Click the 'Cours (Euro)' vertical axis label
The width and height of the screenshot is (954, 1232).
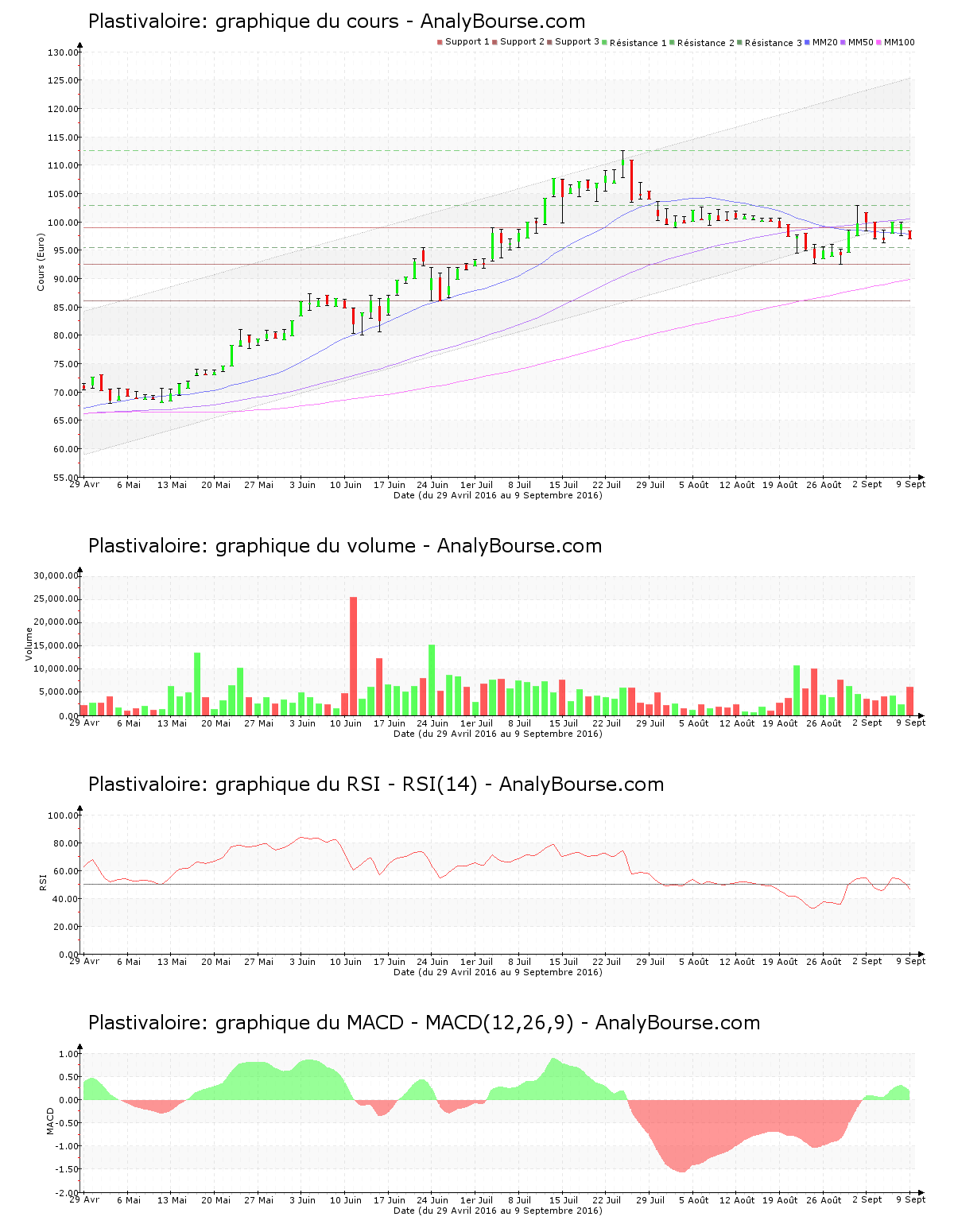pos(41,262)
